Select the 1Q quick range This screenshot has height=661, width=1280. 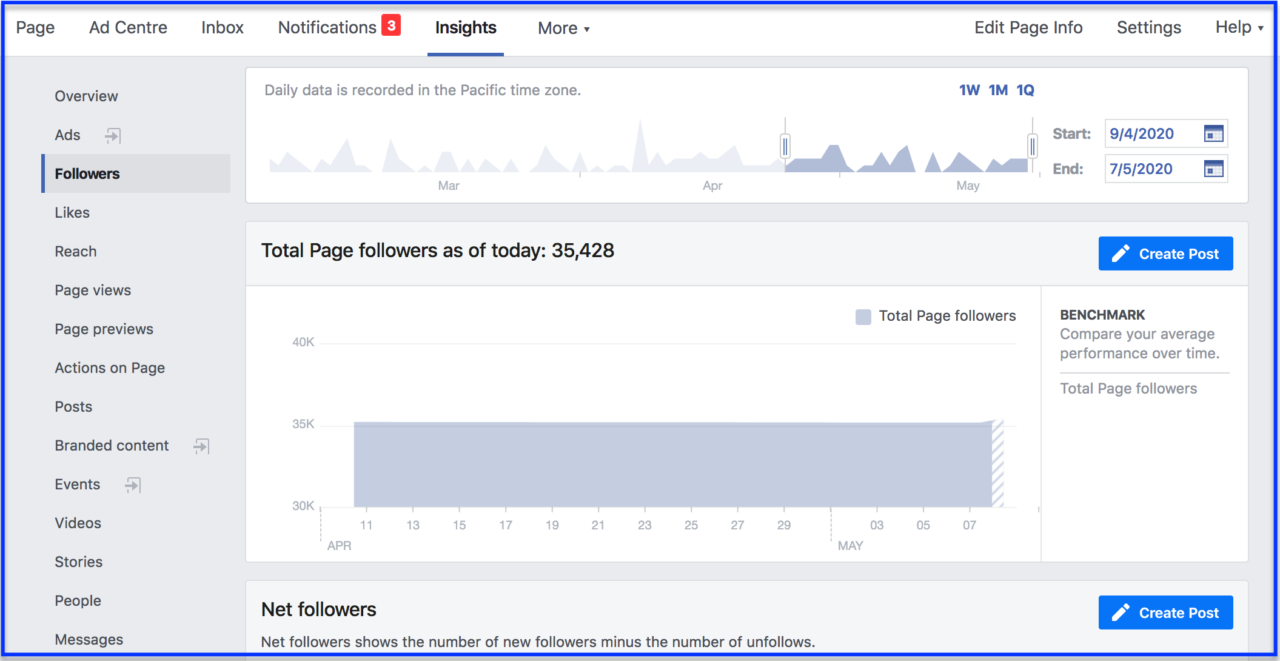click(1025, 89)
